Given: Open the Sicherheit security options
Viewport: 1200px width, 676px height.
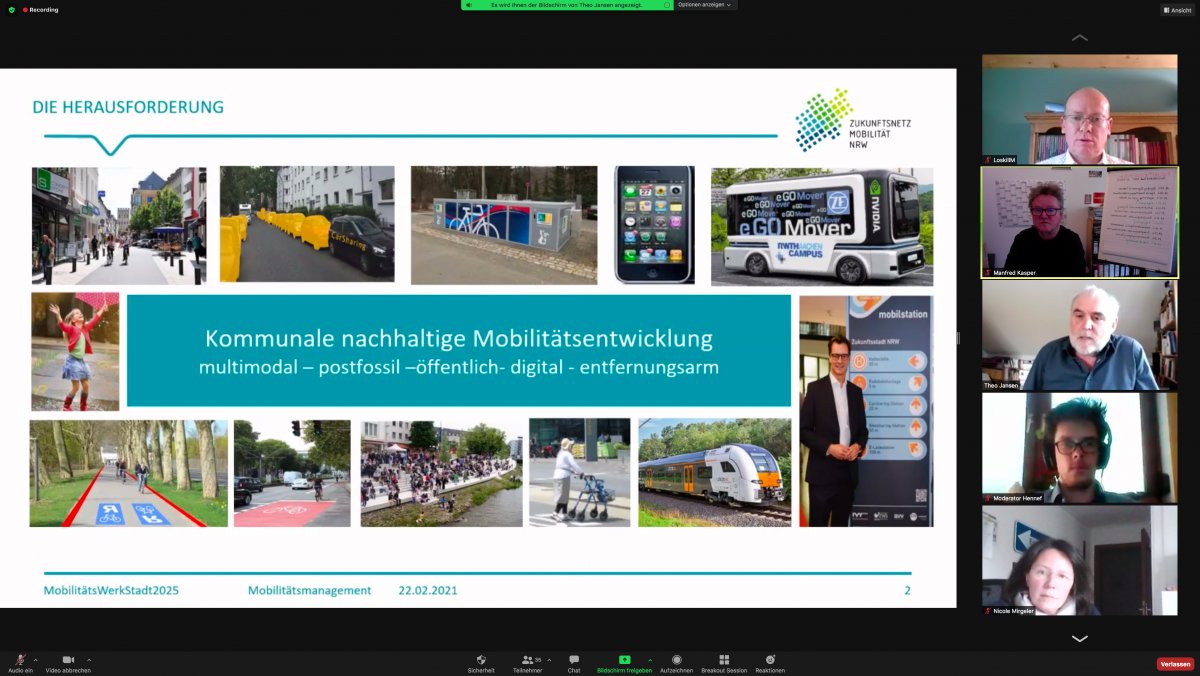Looking at the screenshot, I should point(481,661).
